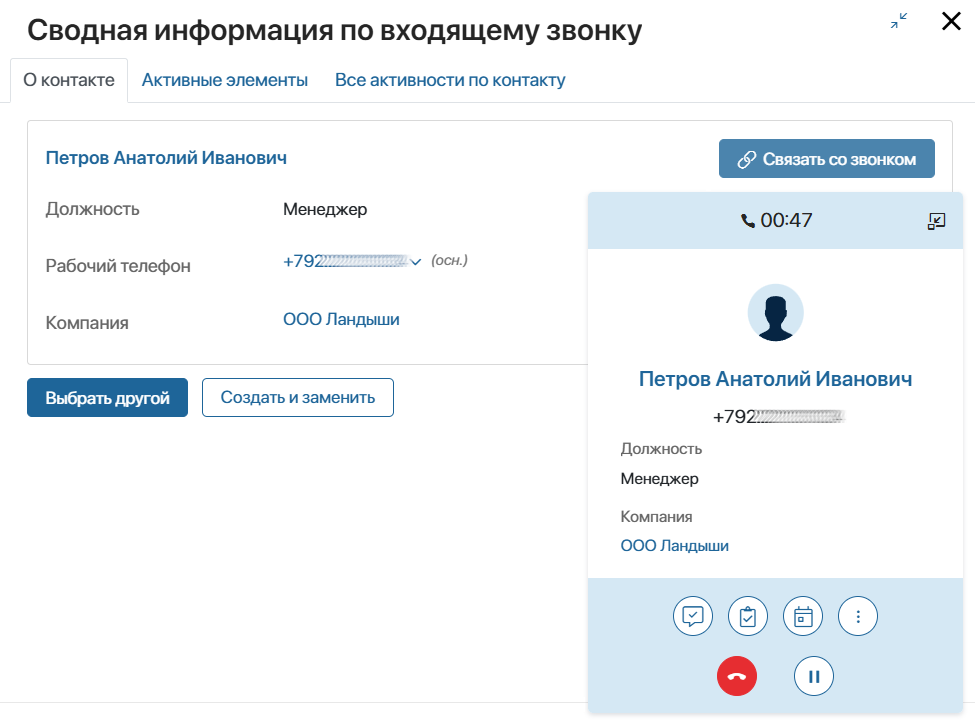
Task: Click the Выбрать другой button
Action: [x=107, y=397]
